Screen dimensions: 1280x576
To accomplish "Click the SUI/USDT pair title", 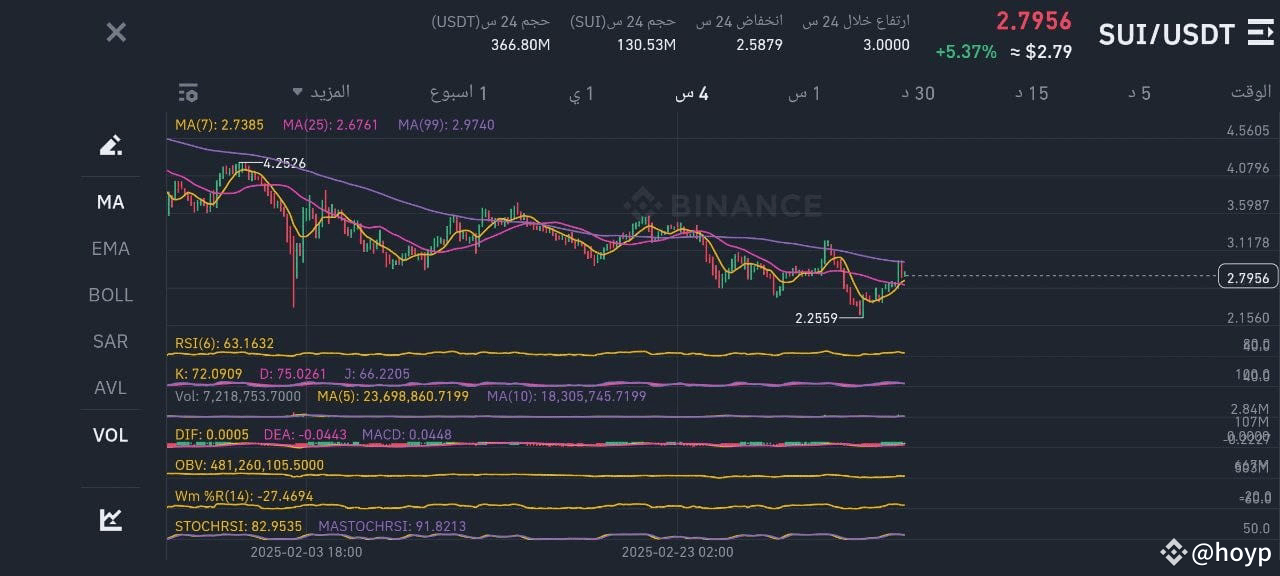I will [x=1167, y=35].
